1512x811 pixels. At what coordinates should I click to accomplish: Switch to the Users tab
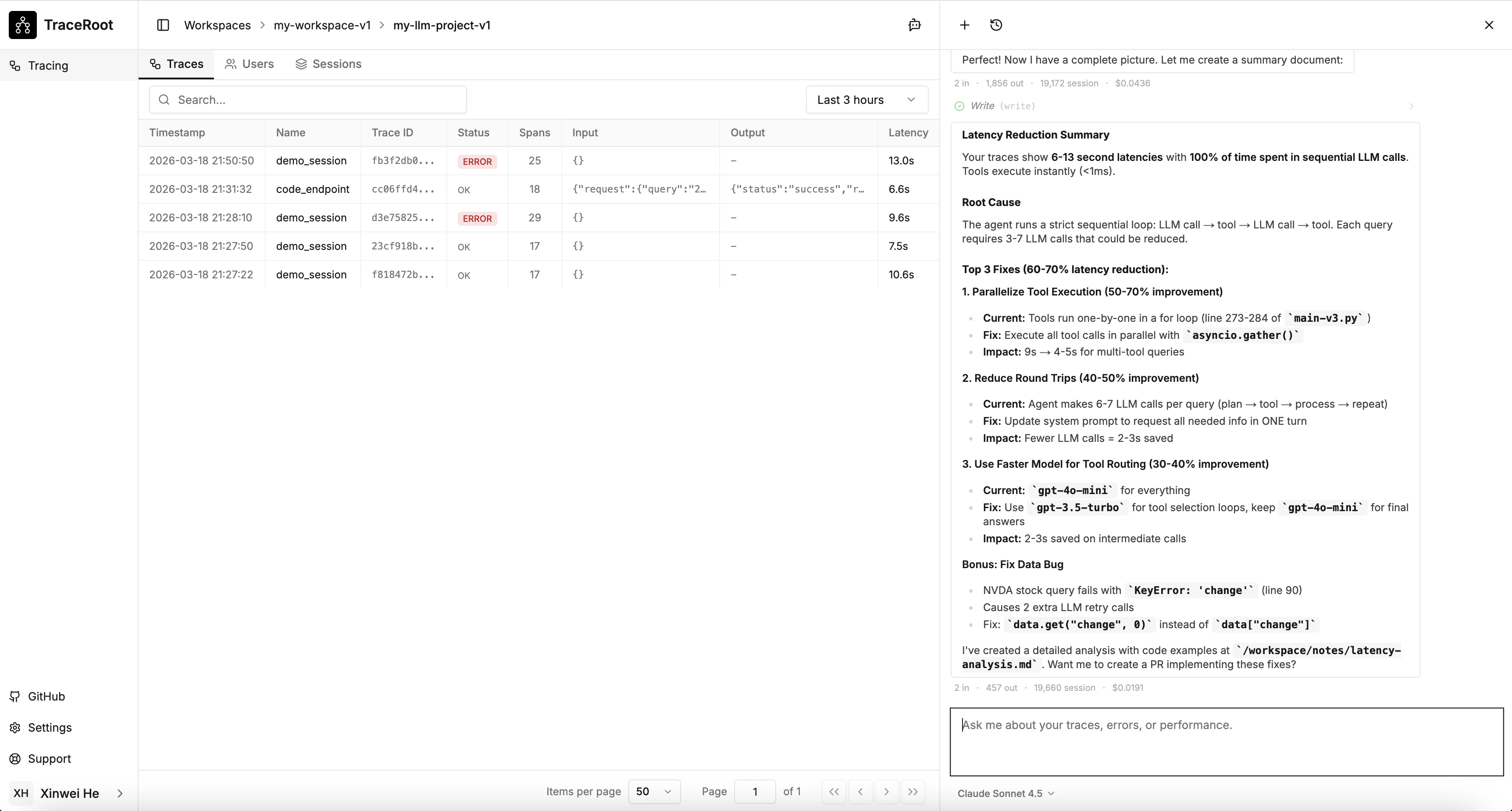point(249,64)
